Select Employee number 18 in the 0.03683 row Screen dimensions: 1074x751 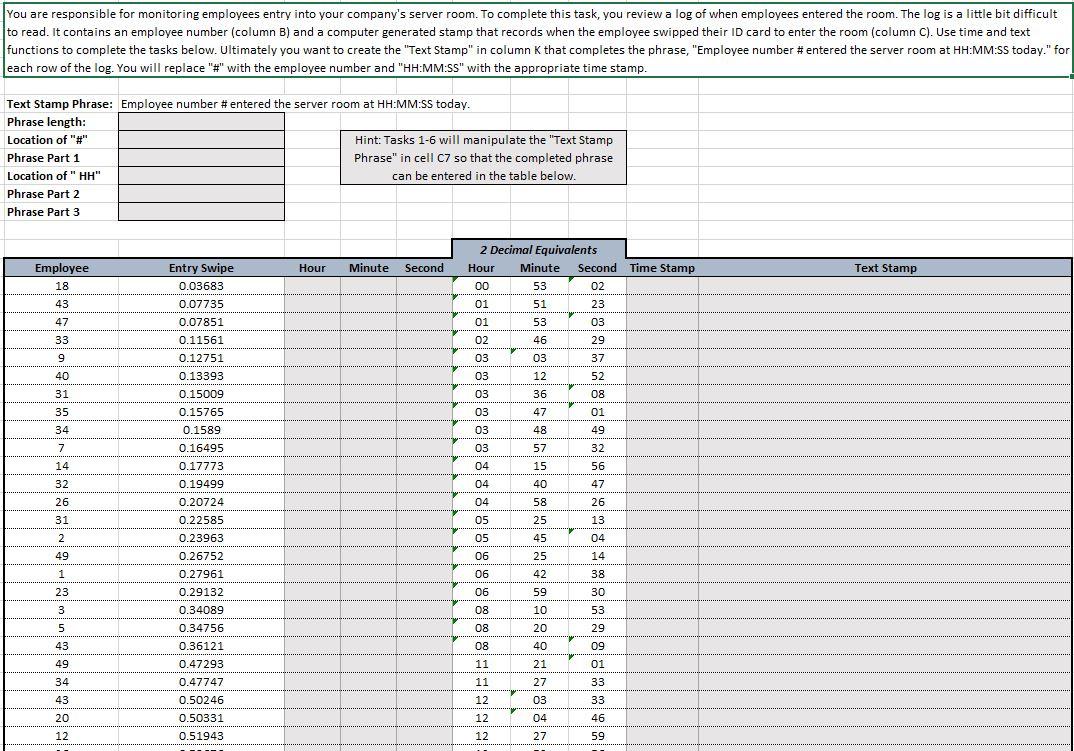62,286
